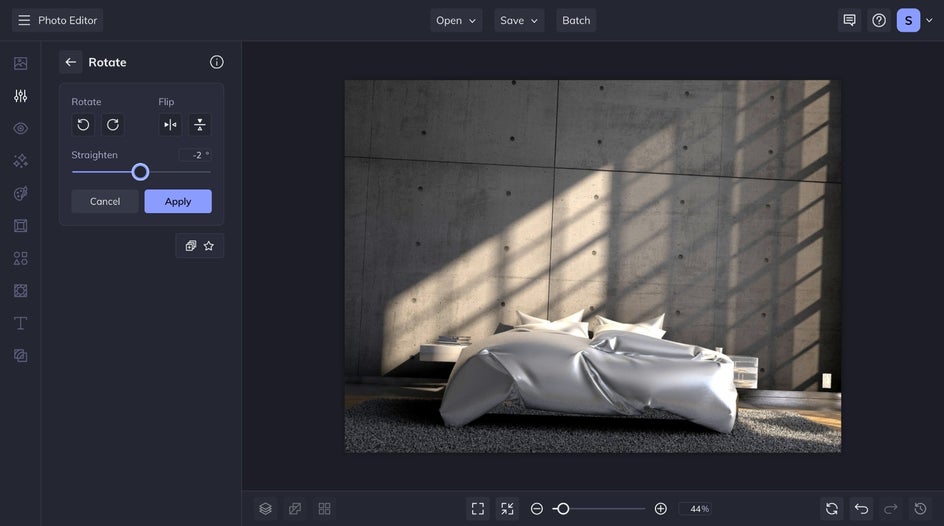Go back from the Rotate panel
Screen dimensions: 944x526
pyautogui.click(x=70, y=62)
